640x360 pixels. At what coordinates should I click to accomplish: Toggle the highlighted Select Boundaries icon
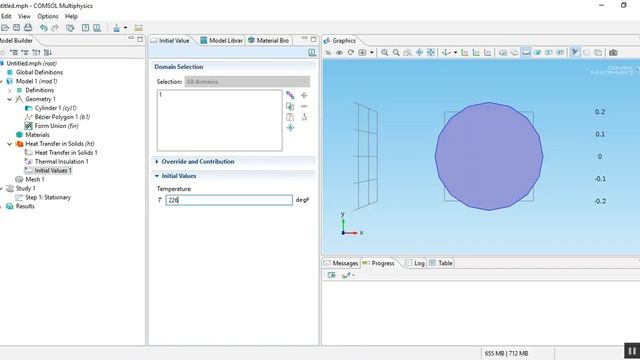click(x=526, y=52)
